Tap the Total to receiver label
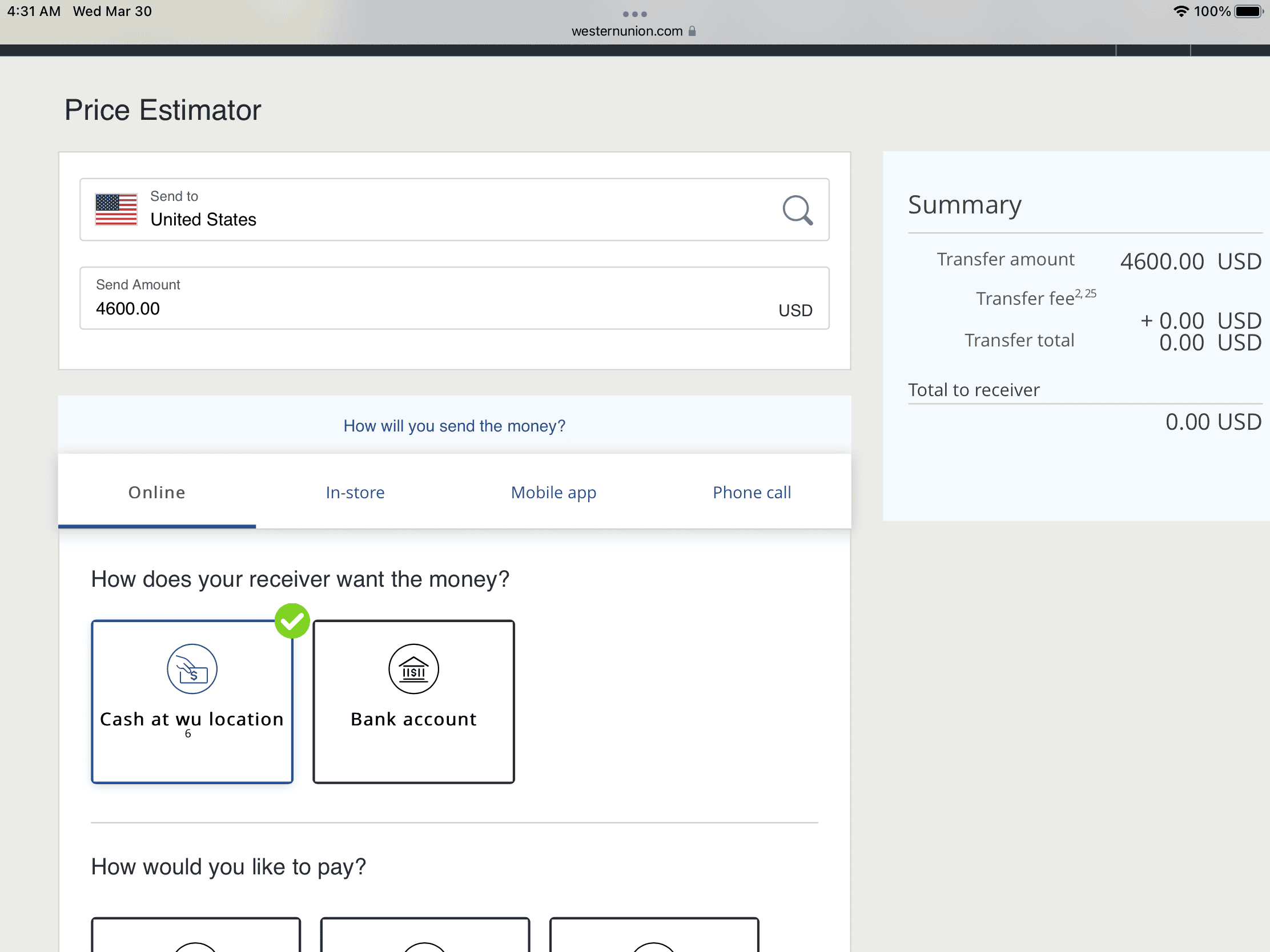Screen dimensions: 1270x952 click(974, 390)
